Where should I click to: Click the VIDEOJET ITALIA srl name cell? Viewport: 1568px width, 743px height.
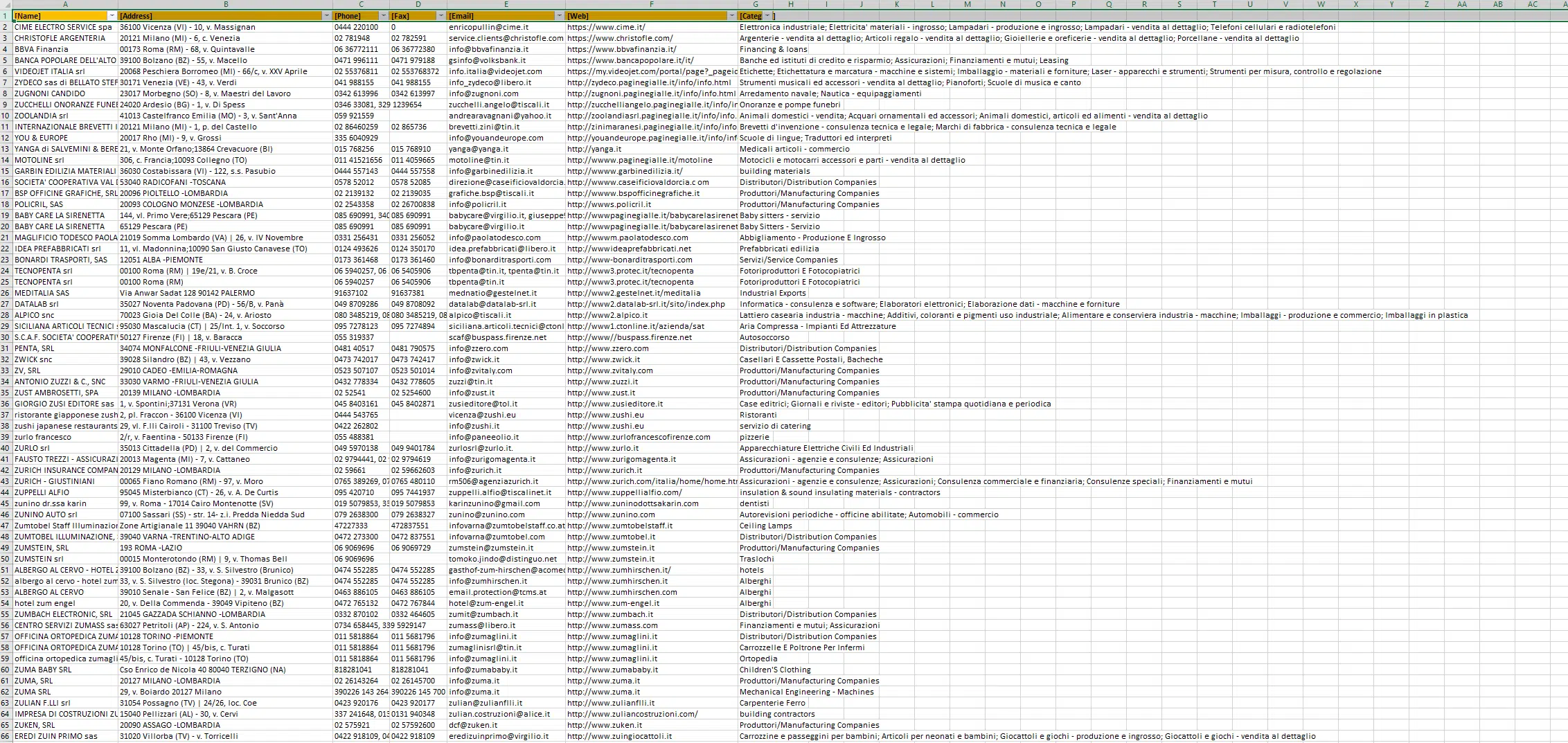coord(65,71)
